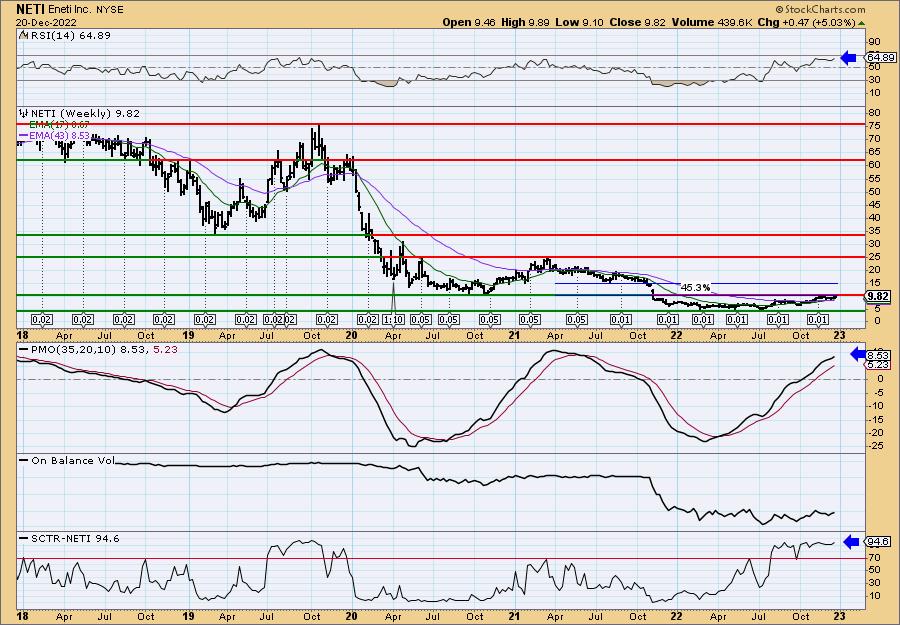This screenshot has width=900, height=625.
Task: Click the PMO(35,20,10) 8.53, 5.23 panel label
Action: (x=103, y=348)
